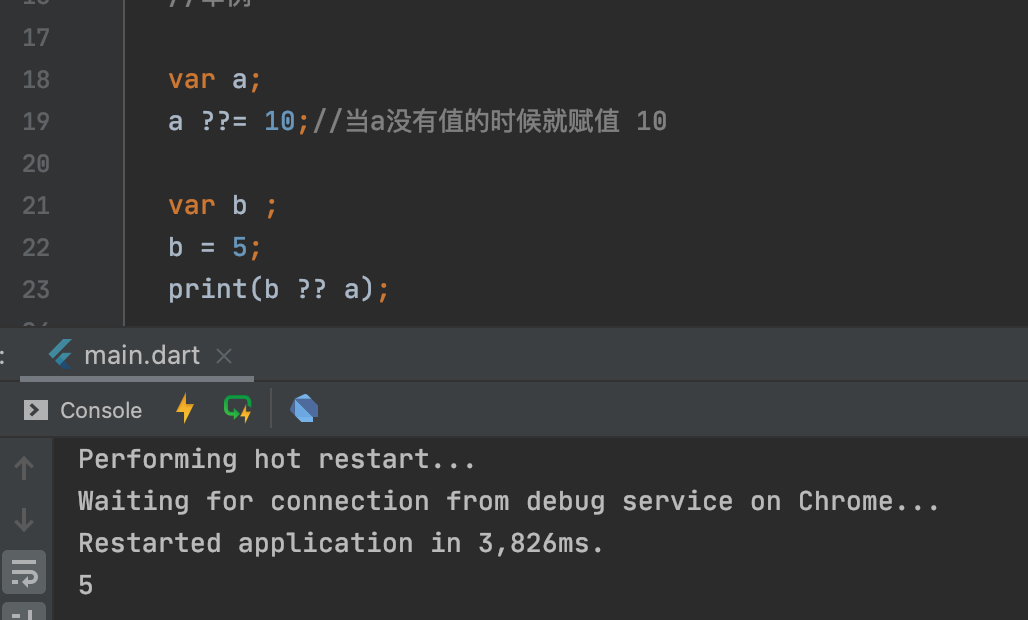Open Dart DevTools blue icon
The width and height of the screenshot is (1028, 620).
tap(304, 408)
